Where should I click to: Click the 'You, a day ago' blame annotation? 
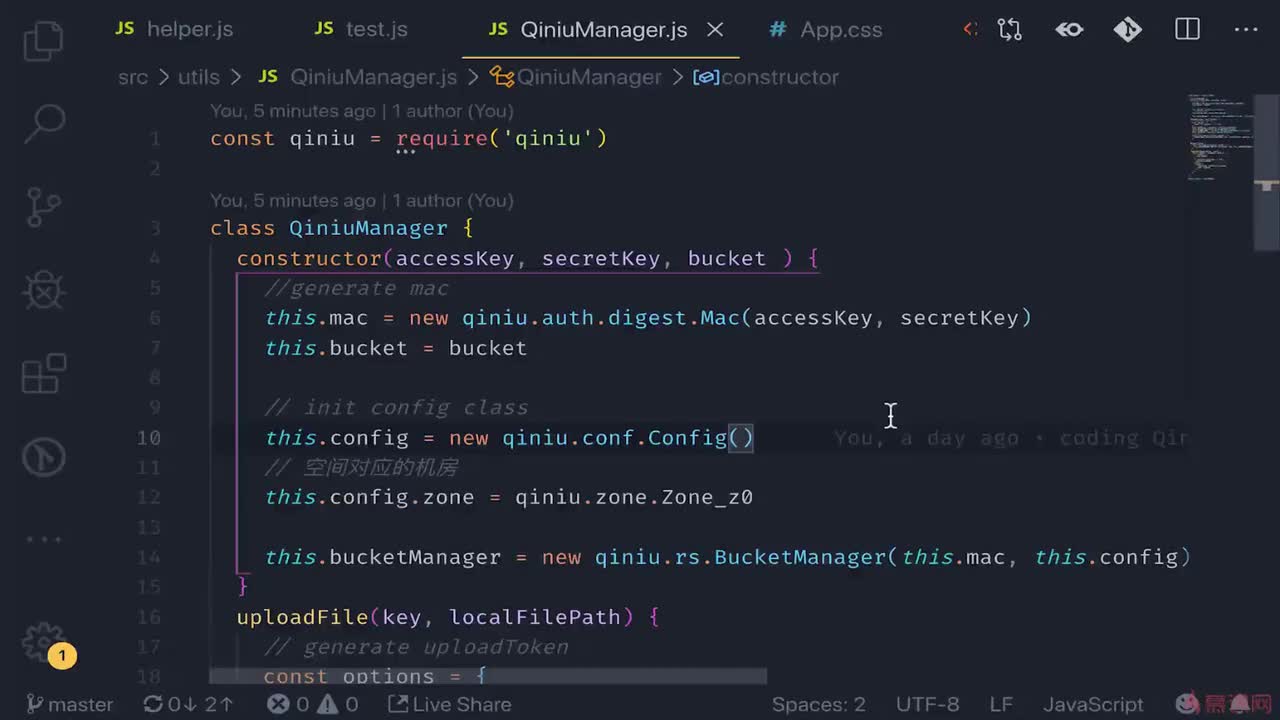pyautogui.click(x=1010, y=438)
